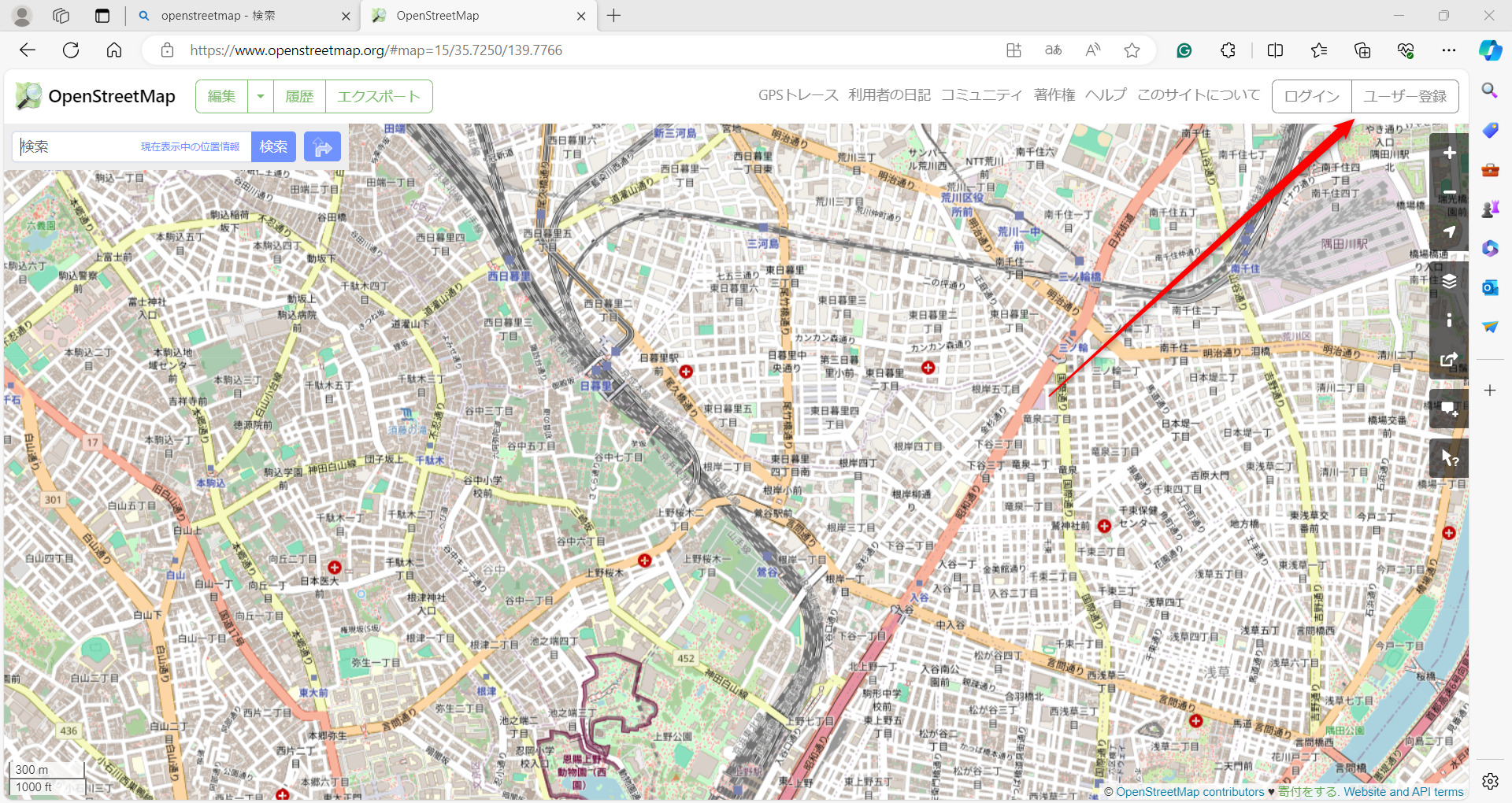Zoom out on the map
The width and height of the screenshot is (1512, 803).
point(1448,192)
